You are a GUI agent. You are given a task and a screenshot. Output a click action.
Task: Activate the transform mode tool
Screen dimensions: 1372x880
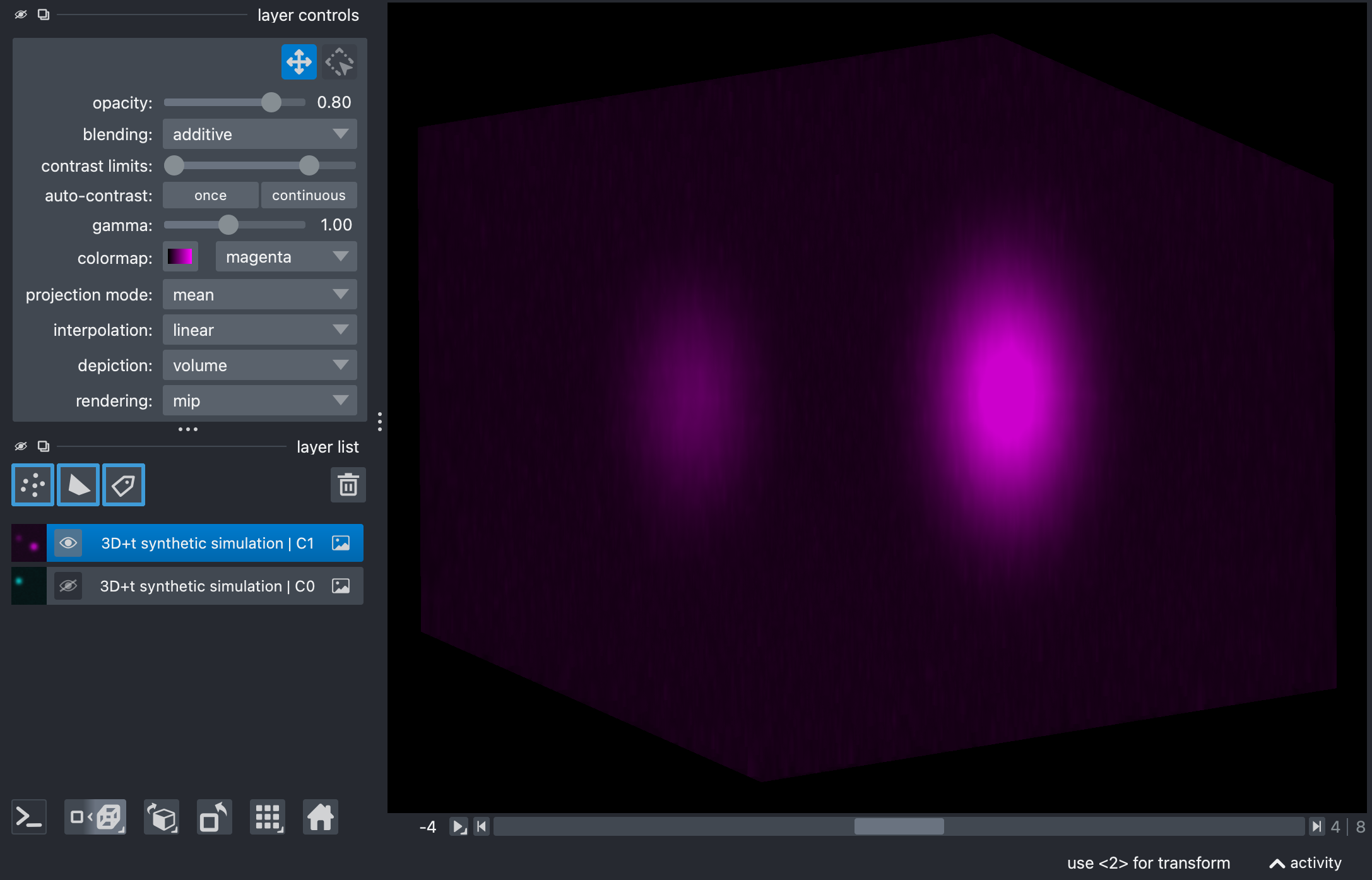pyautogui.click(x=340, y=62)
